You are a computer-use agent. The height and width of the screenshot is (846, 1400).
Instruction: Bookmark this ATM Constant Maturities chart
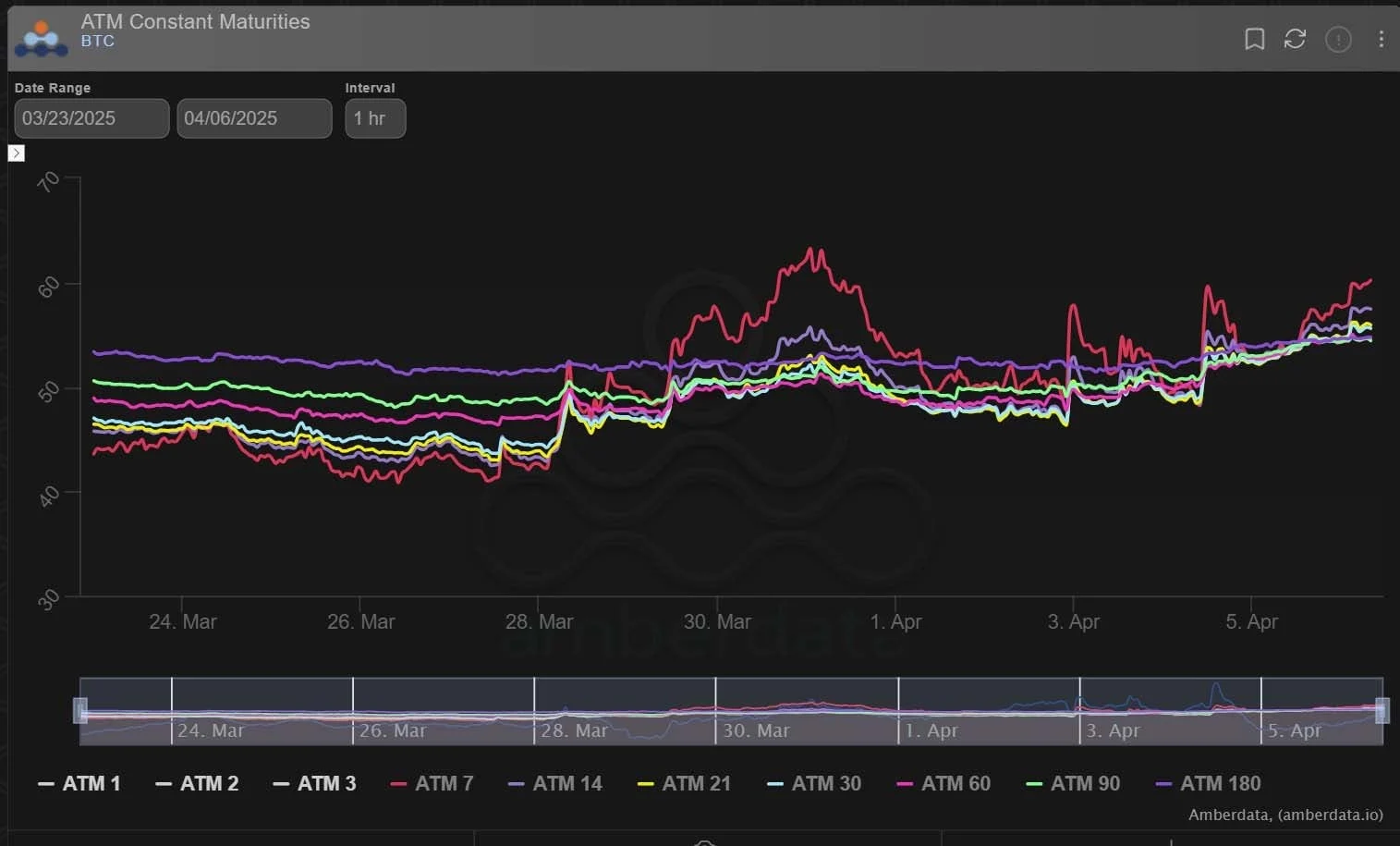1254,39
